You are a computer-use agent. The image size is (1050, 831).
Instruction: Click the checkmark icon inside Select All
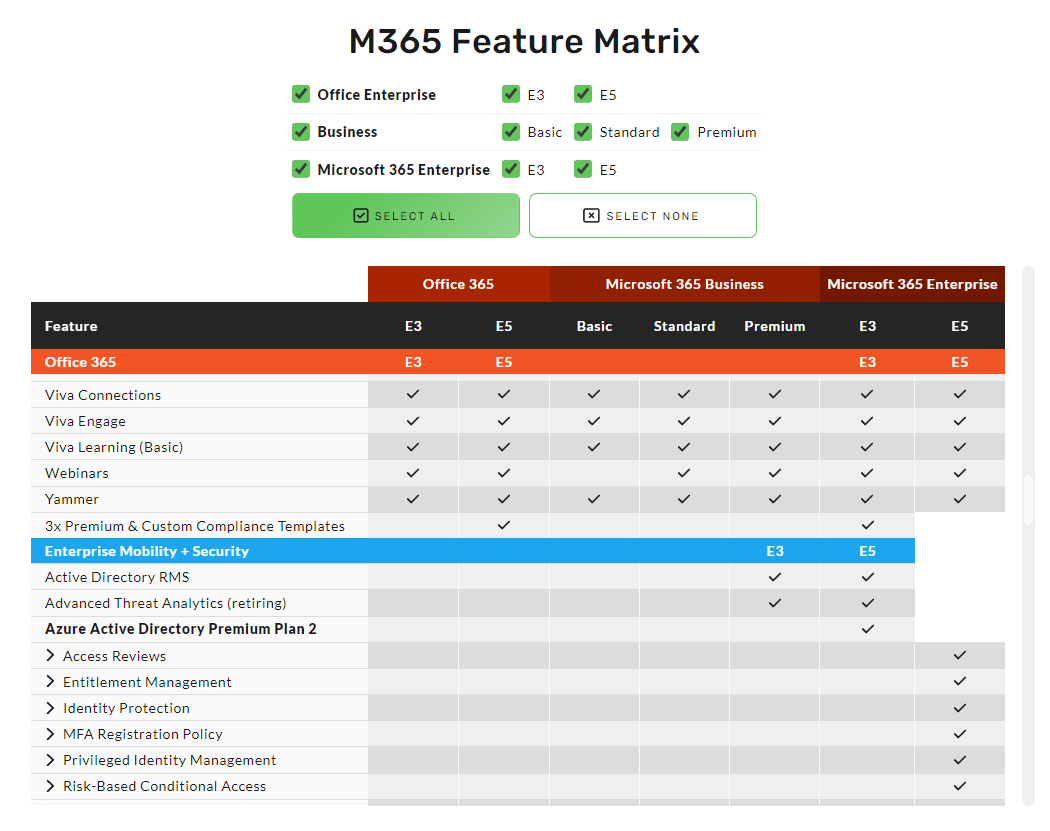(x=361, y=216)
